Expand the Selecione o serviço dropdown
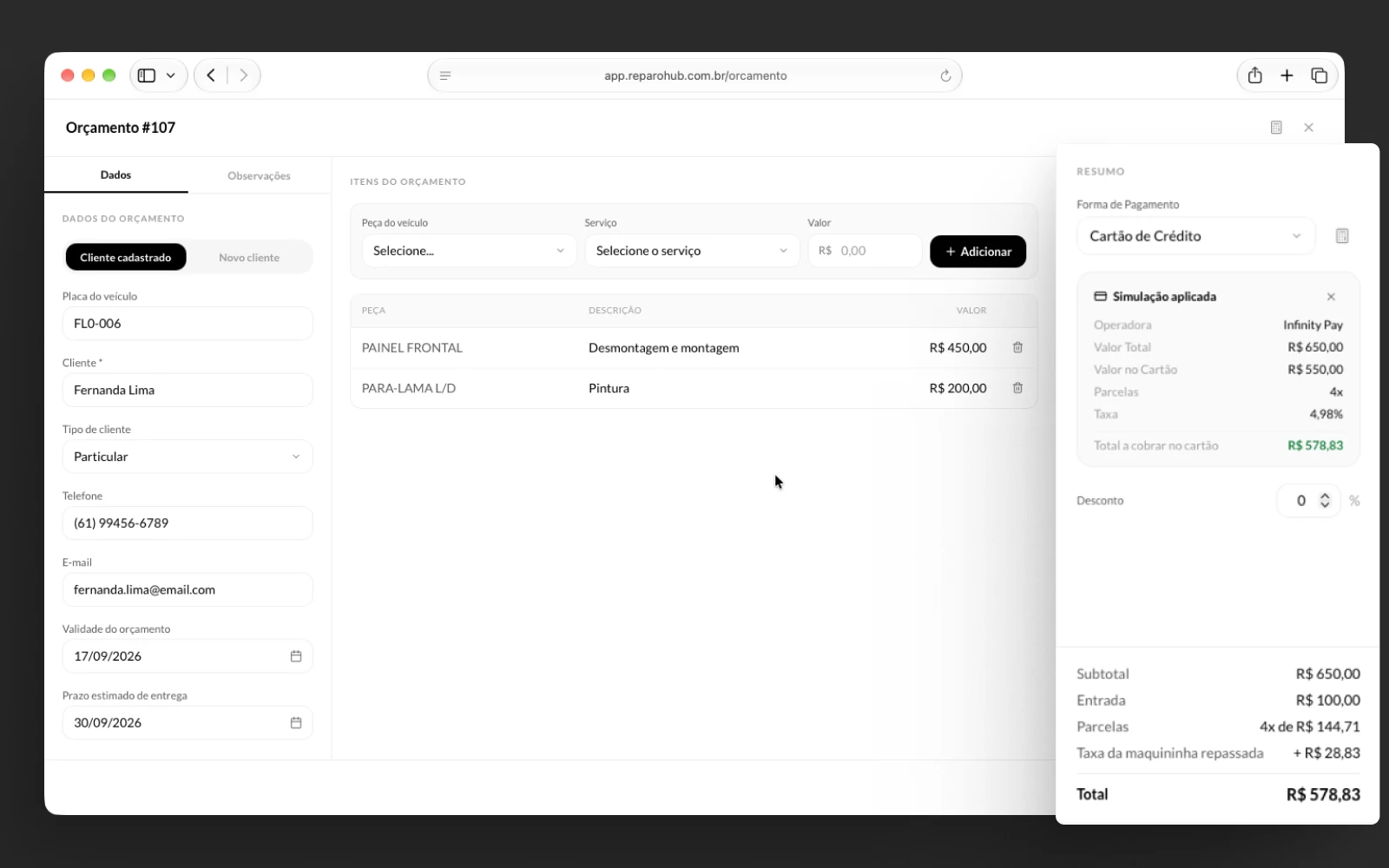 [x=692, y=251]
